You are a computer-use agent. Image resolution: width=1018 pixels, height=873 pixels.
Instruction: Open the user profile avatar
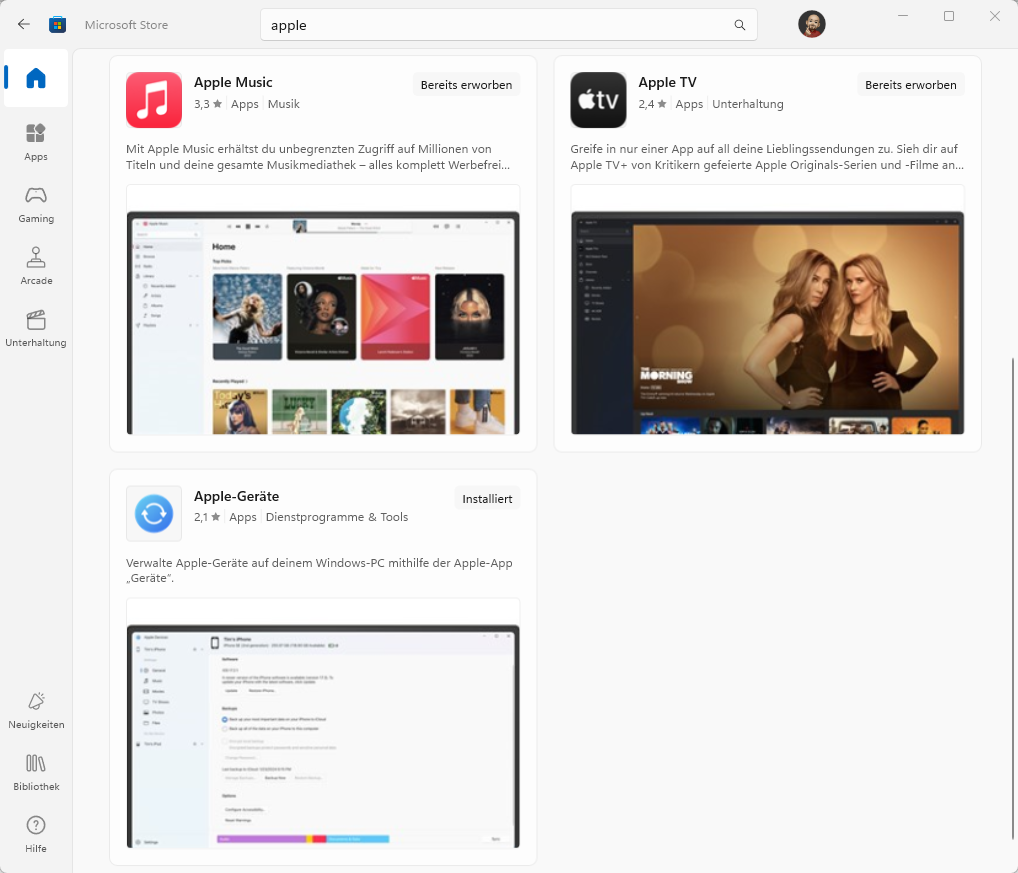812,25
